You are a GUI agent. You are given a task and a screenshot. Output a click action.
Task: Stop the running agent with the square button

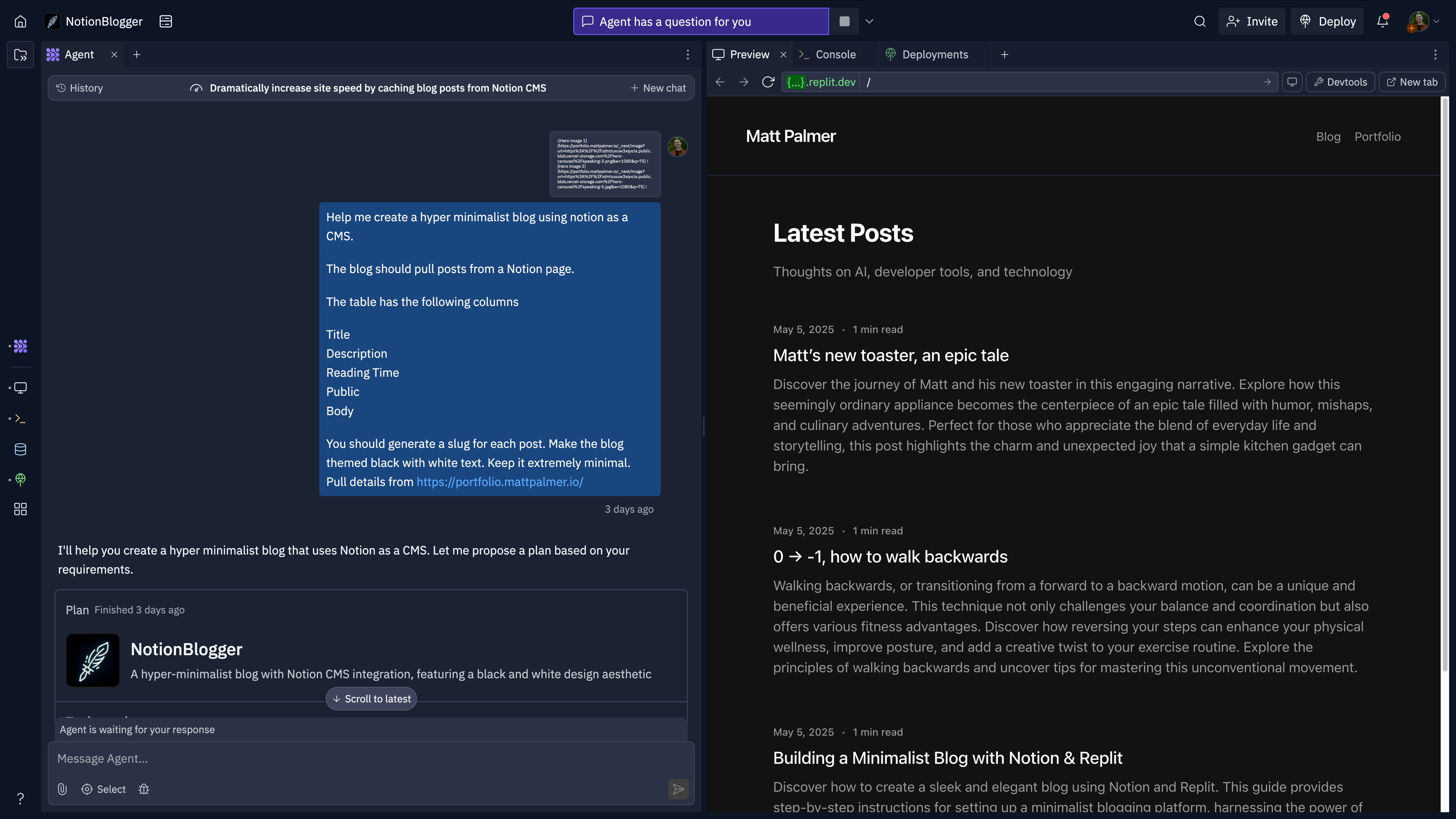(844, 22)
